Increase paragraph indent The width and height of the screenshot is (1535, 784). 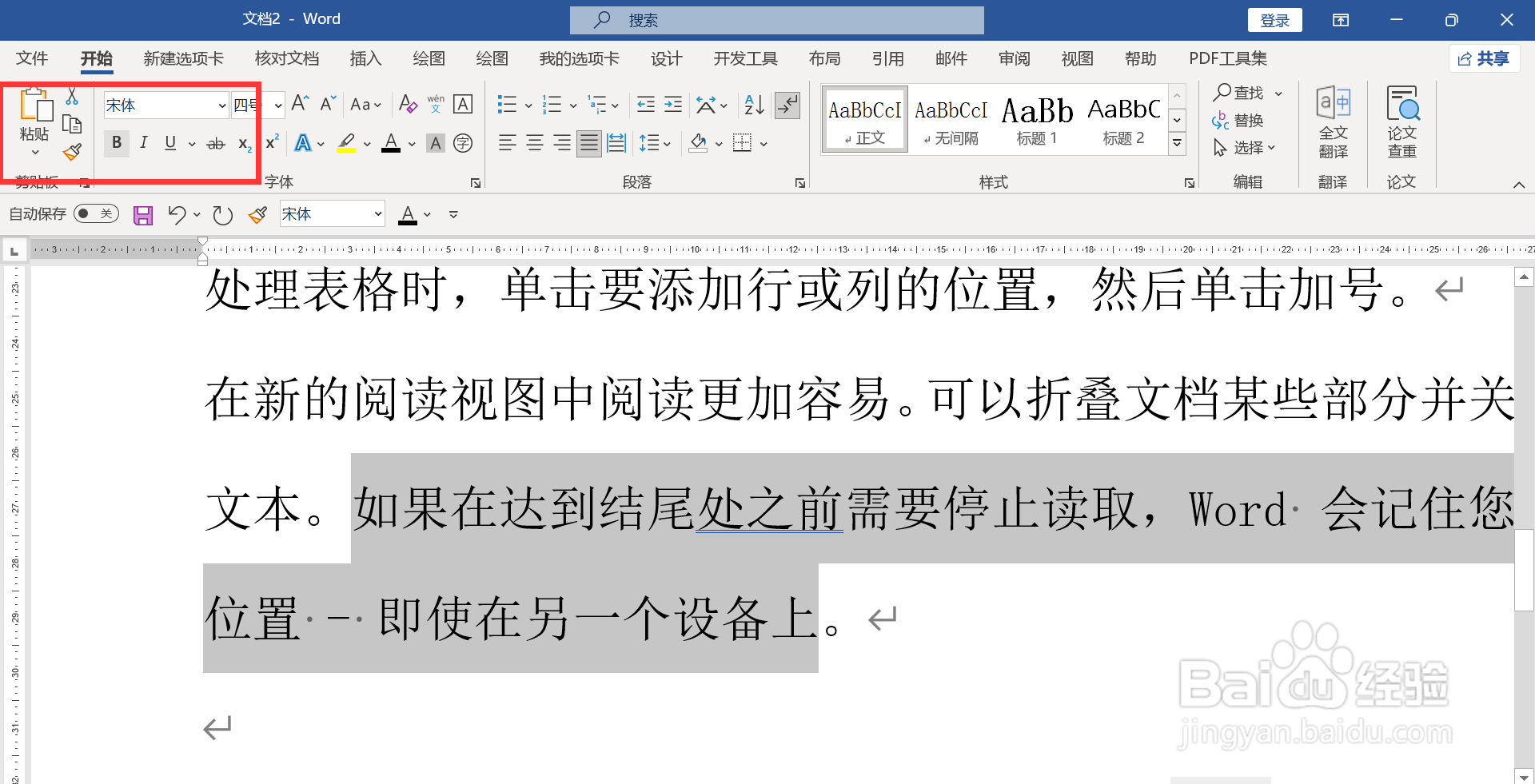point(673,104)
